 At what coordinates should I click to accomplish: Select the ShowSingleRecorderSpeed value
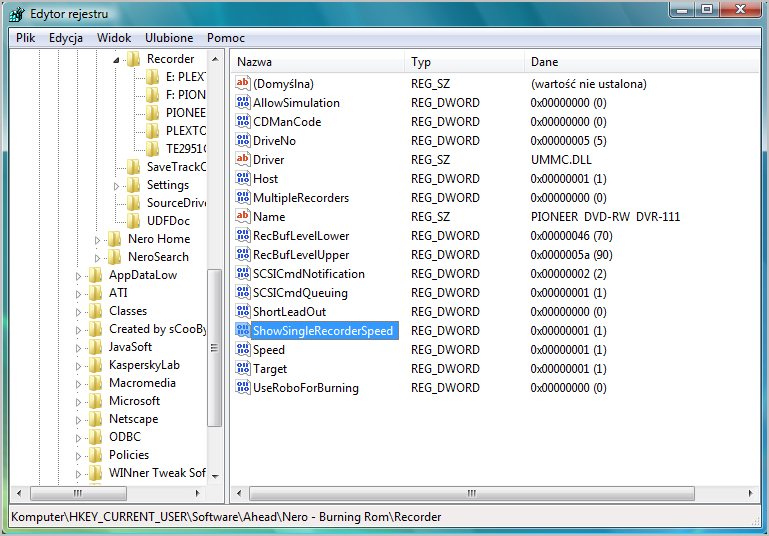click(x=323, y=331)
